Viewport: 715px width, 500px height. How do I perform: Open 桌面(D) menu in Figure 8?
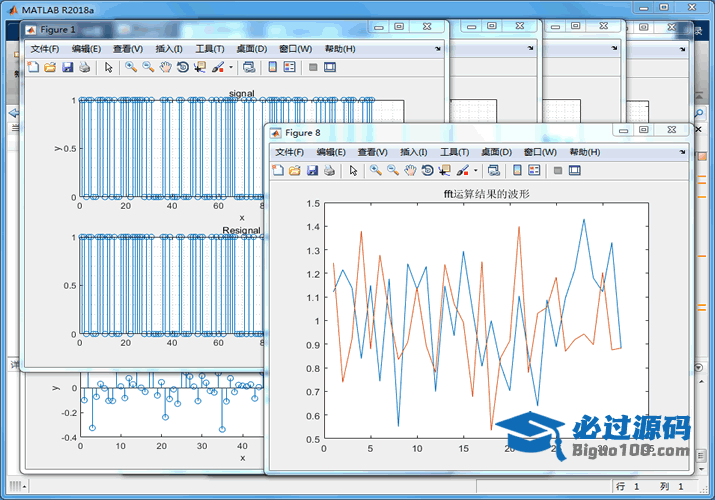coord(497,152)
